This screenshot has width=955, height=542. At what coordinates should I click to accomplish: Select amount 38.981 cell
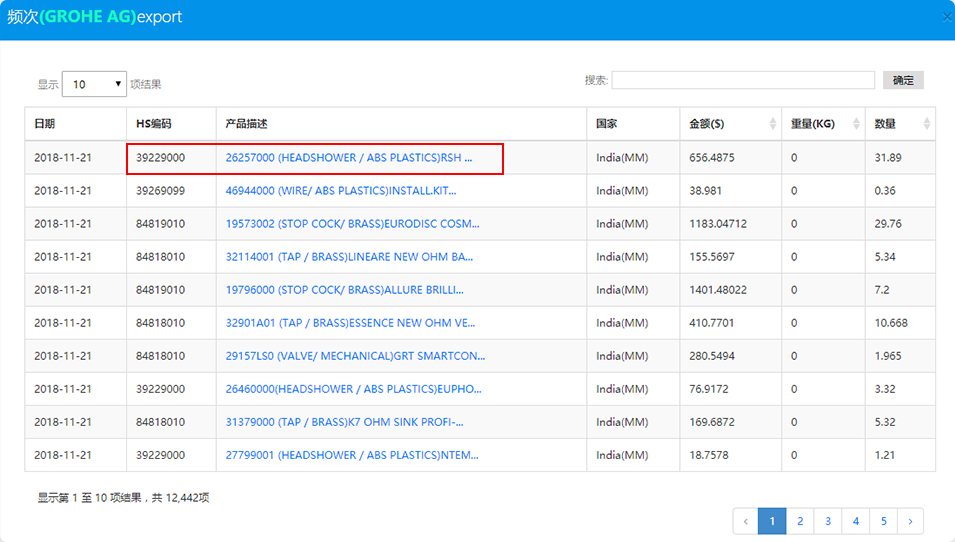tap(731, 191)
